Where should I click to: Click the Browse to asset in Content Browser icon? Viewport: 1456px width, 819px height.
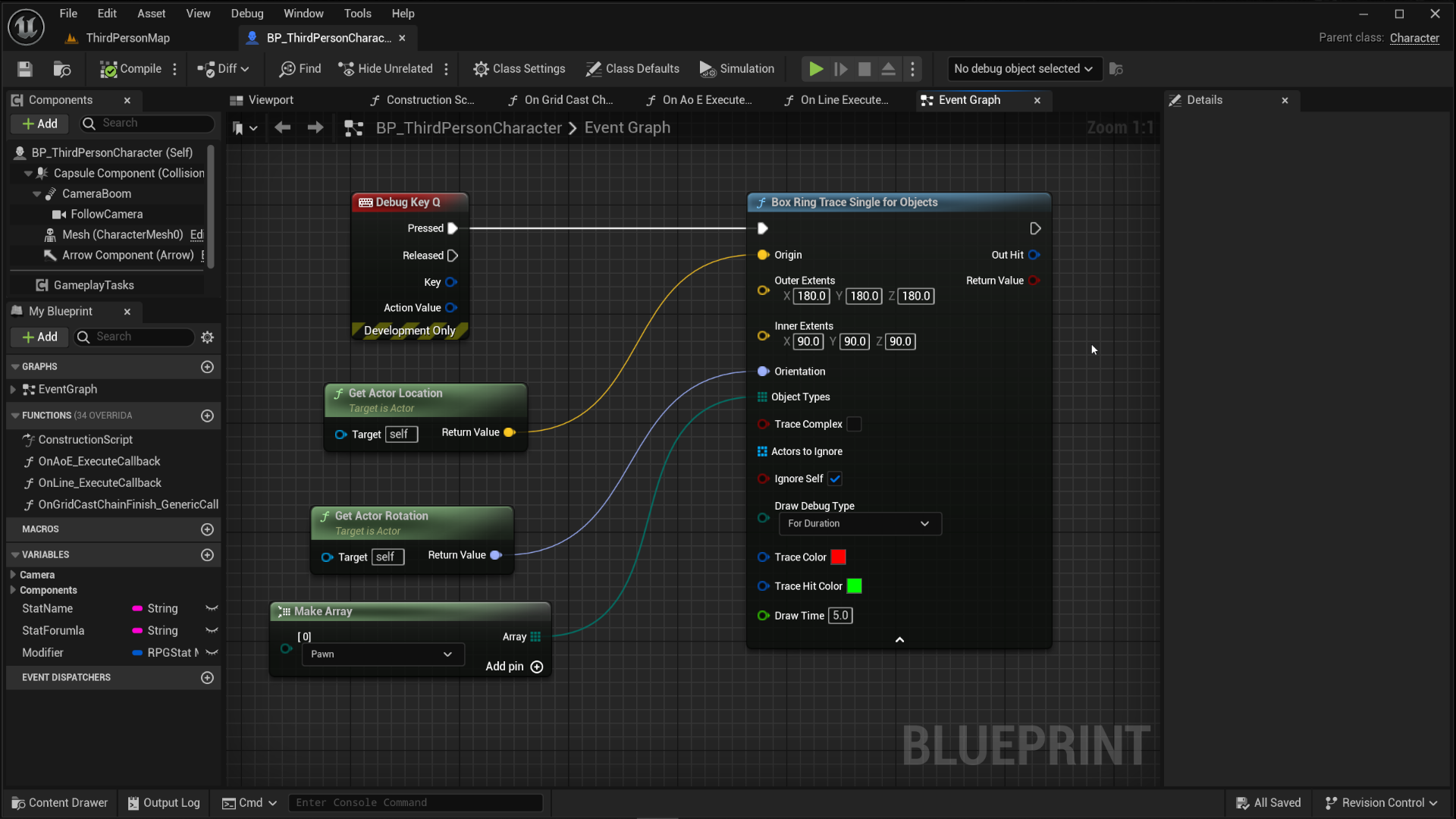[62, 69]
